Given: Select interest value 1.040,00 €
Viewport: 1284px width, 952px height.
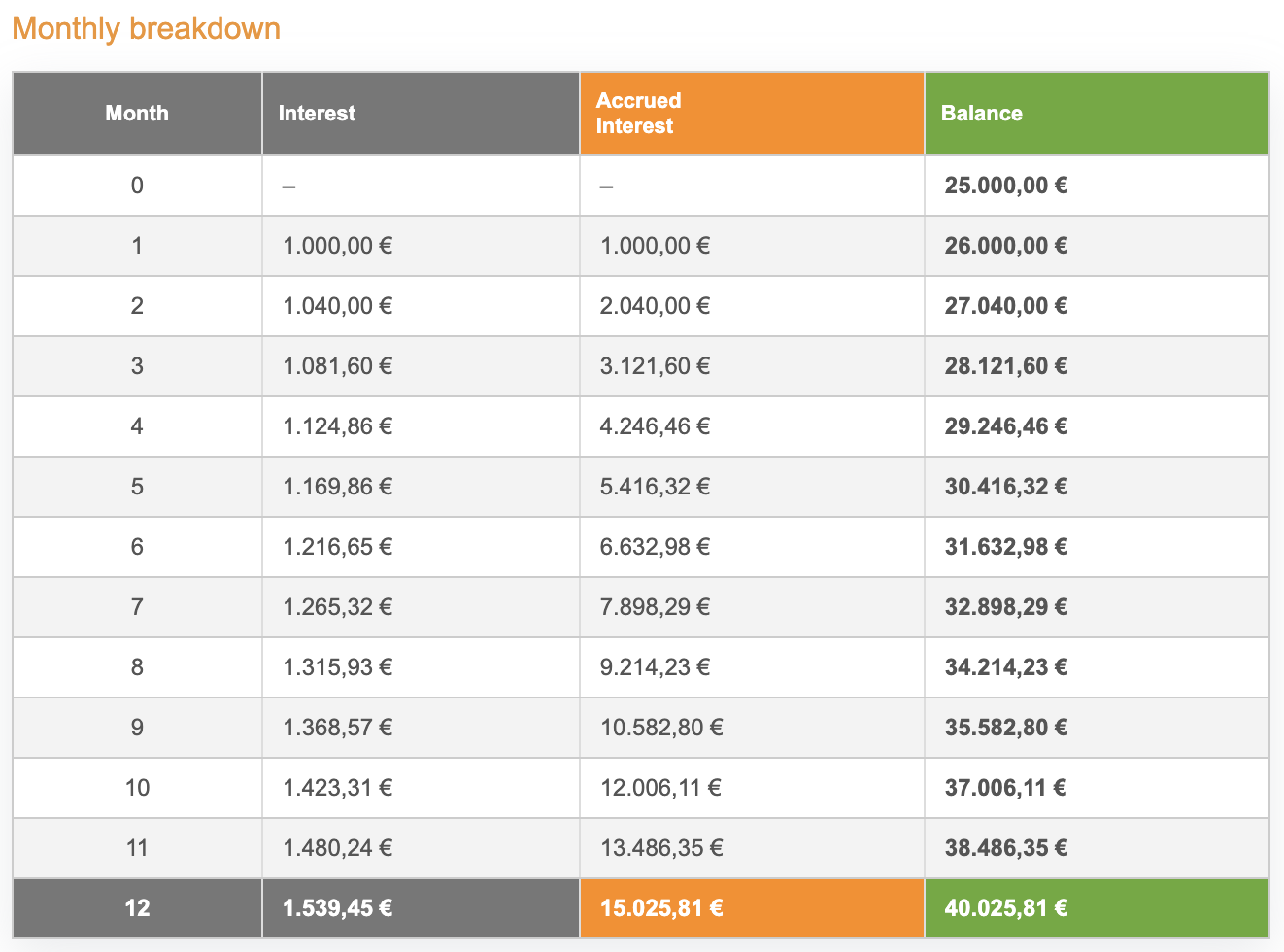Looking at the screenshot, I should tap(337, 306).
